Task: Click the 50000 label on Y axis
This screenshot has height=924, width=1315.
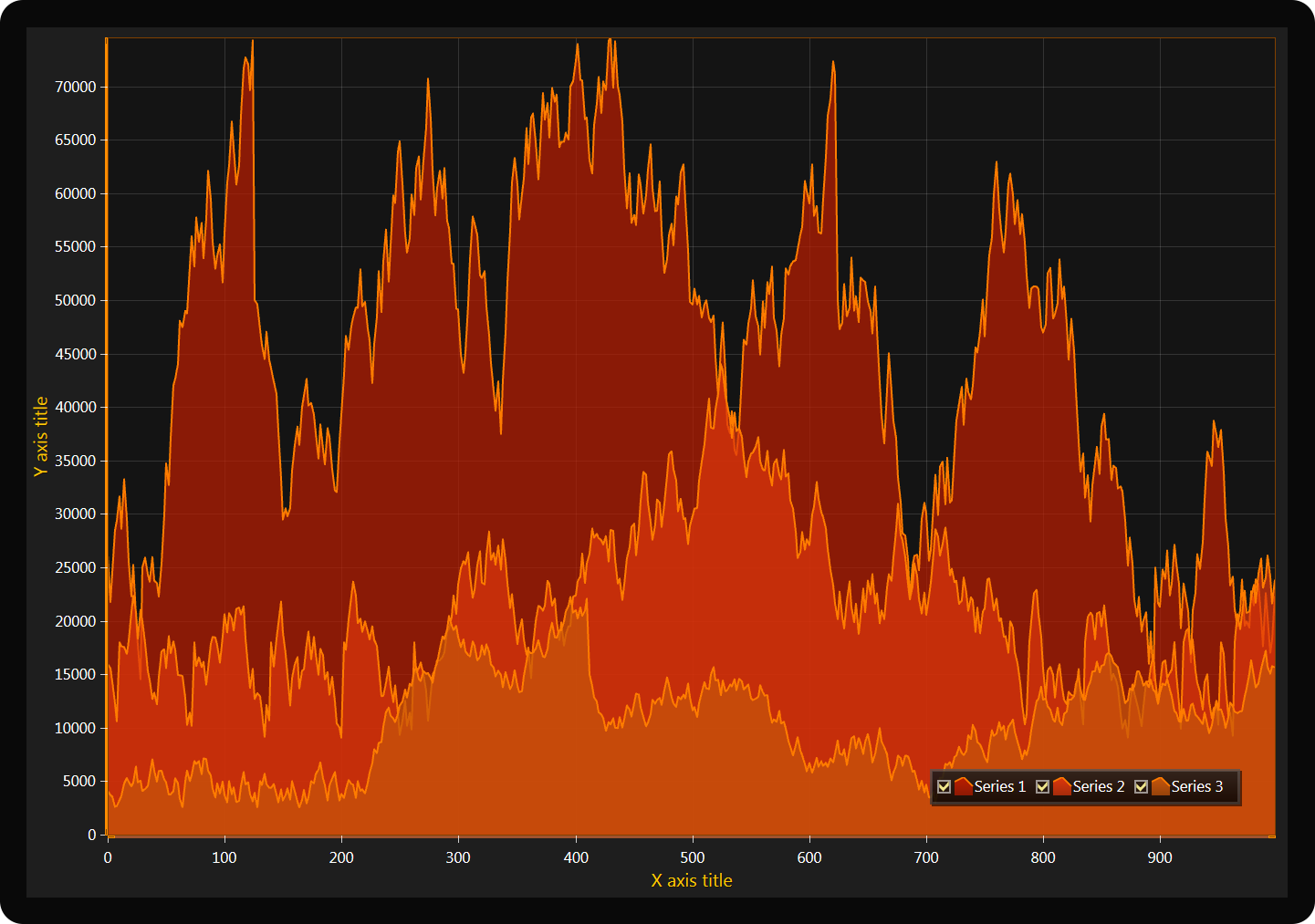Action: [75, 300]
